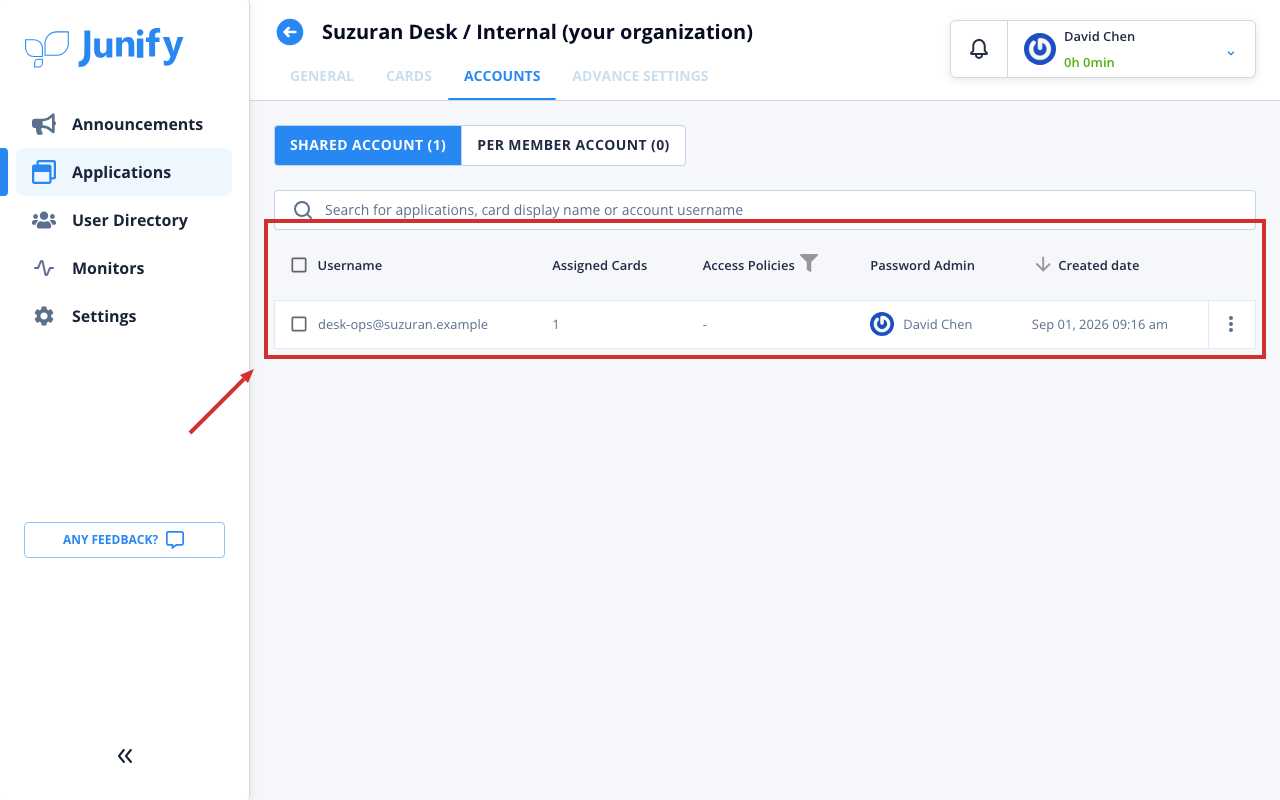Filter Access Policies with funnel icon
1280x800 pixels.
tap(809, 263)
